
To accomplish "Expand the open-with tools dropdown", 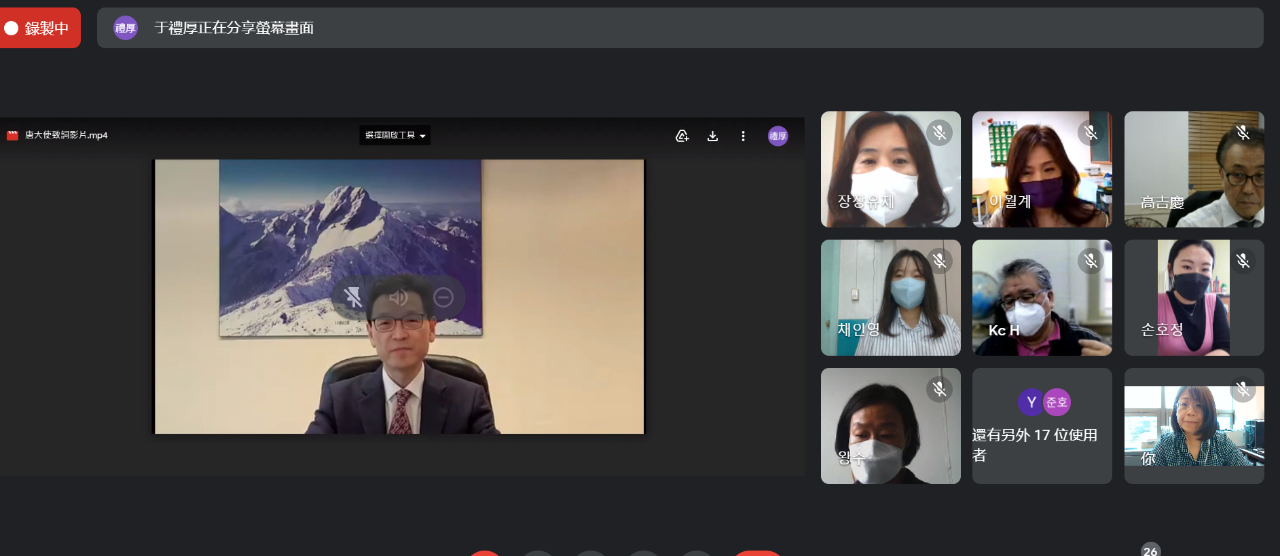I will click(395, 136).
